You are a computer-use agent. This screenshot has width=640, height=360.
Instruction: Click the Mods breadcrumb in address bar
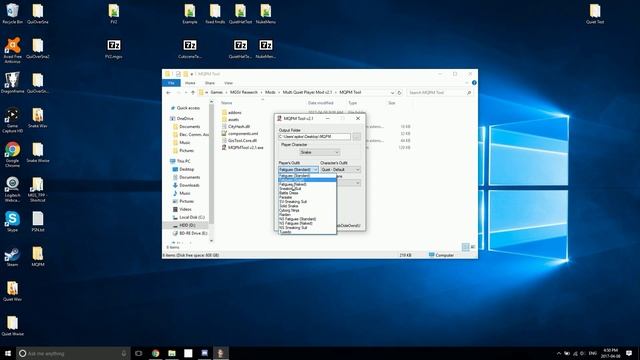[270, 93]
